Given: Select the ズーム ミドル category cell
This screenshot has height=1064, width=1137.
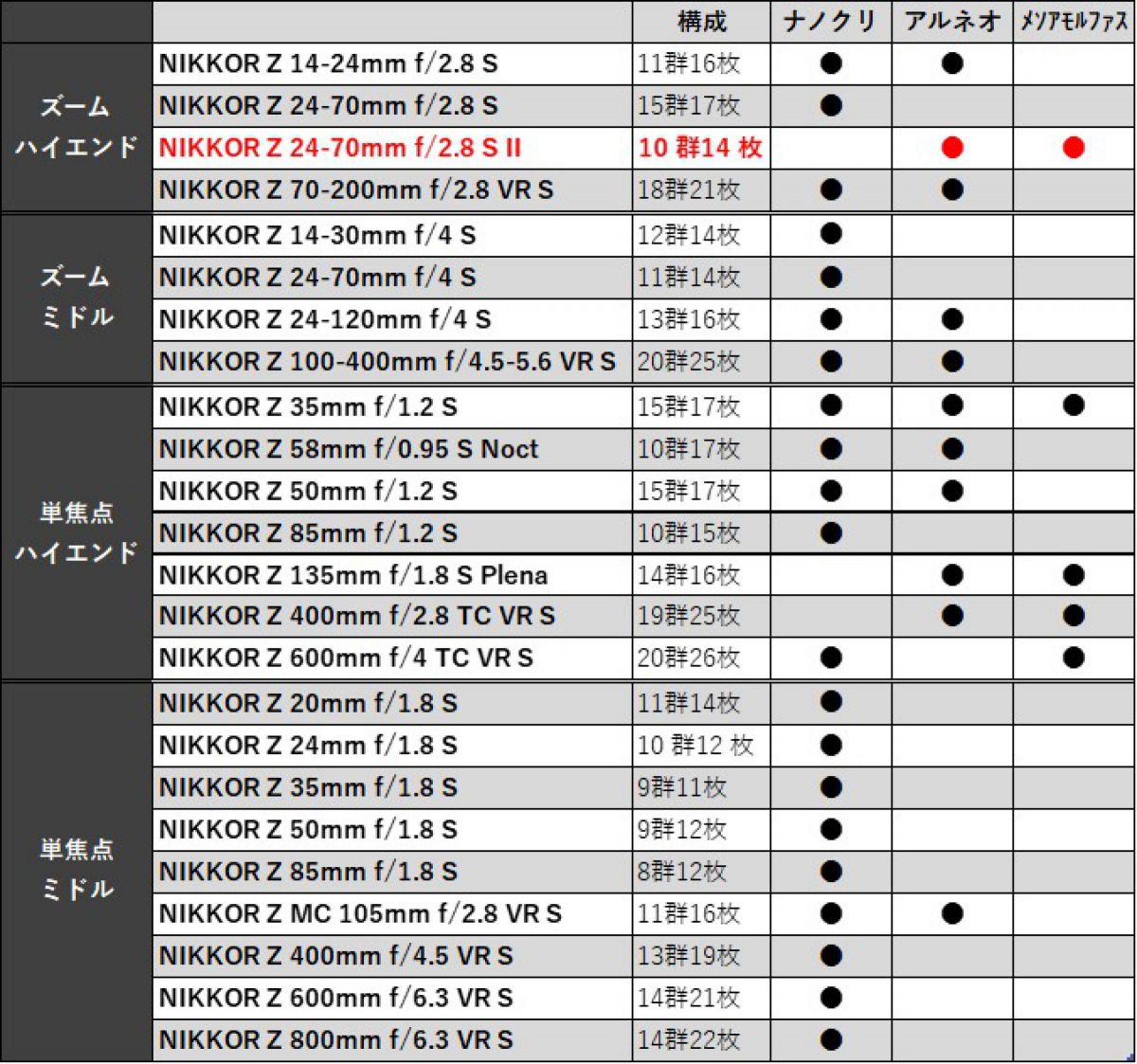Looking at the screenshot, I should [77, 298].
